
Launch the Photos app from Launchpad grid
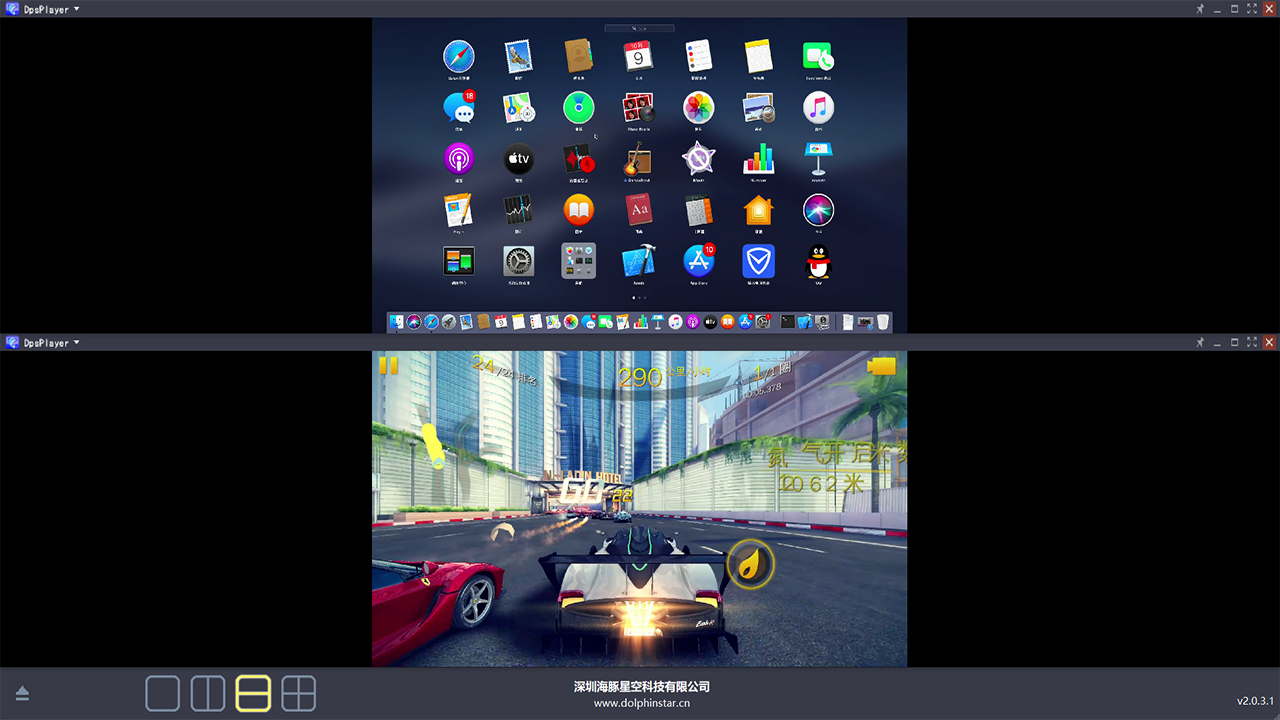click(699, 108)
